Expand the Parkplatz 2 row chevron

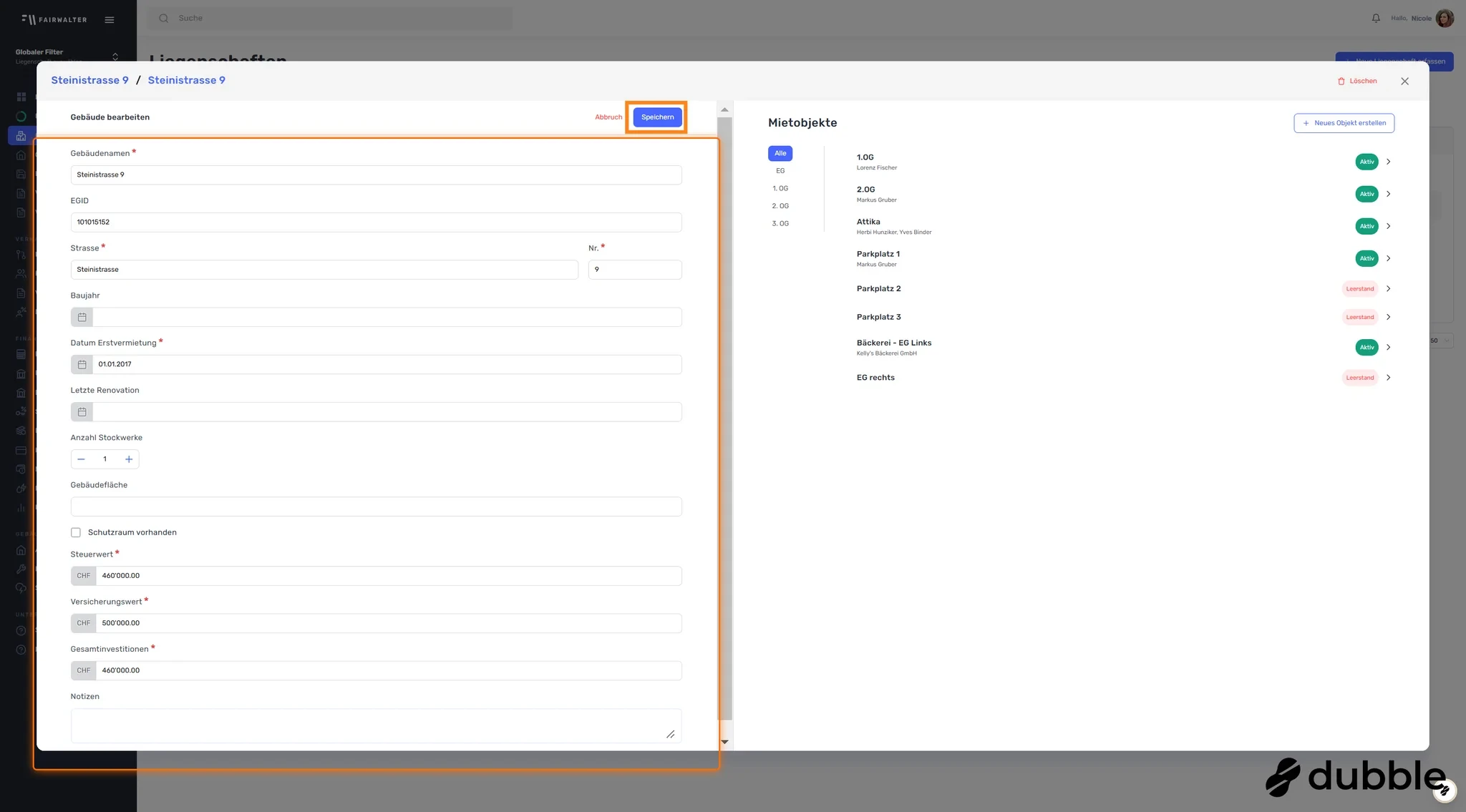coord(1388,289)
